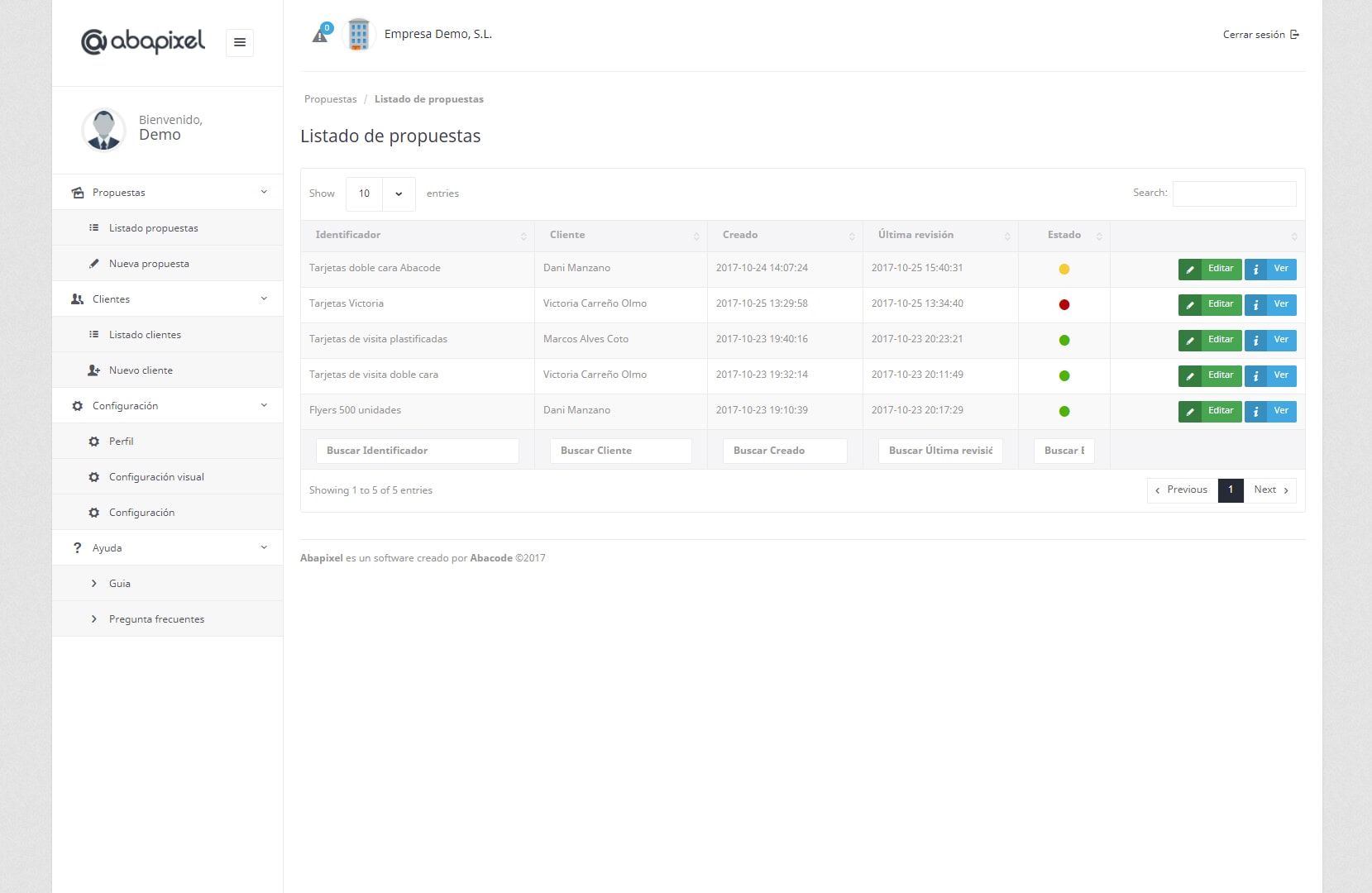Image resolution: width=1372 pixels, height=893 pixels.
Task: Sort by the Última revisión column arrows
Action: 1007,236
